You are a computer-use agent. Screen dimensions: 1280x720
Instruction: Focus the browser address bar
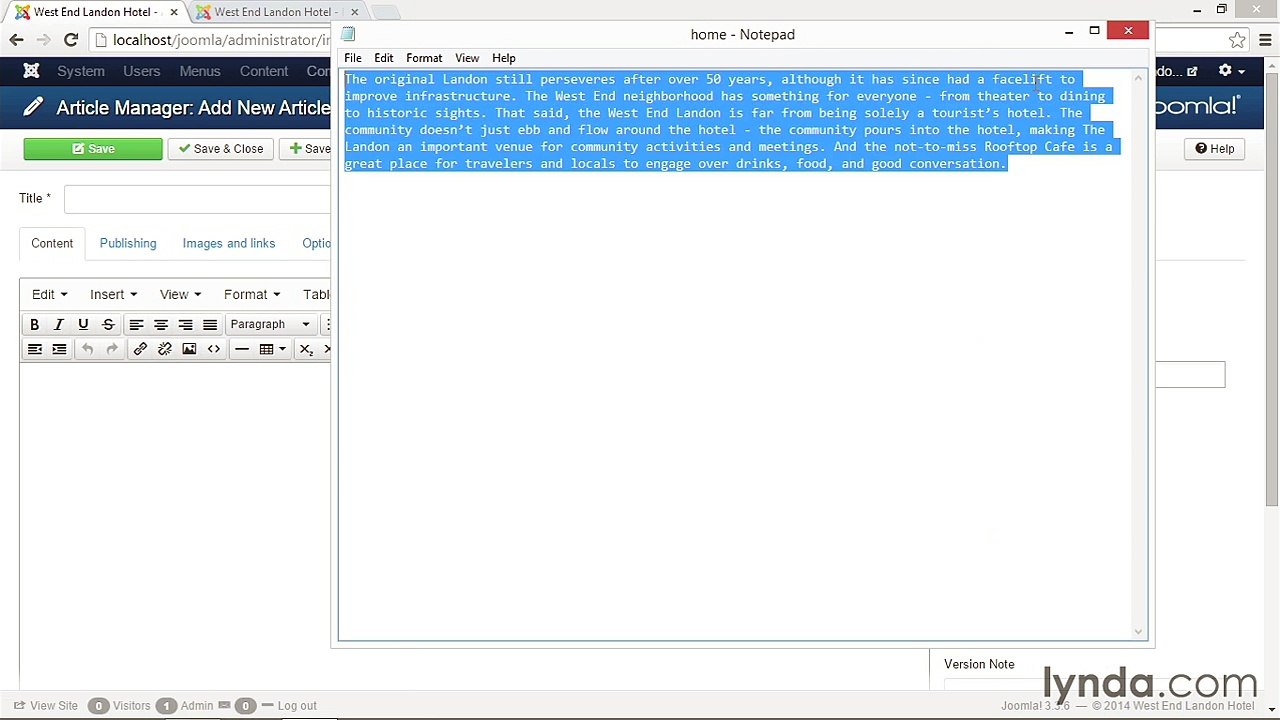[x=210, y=40]
